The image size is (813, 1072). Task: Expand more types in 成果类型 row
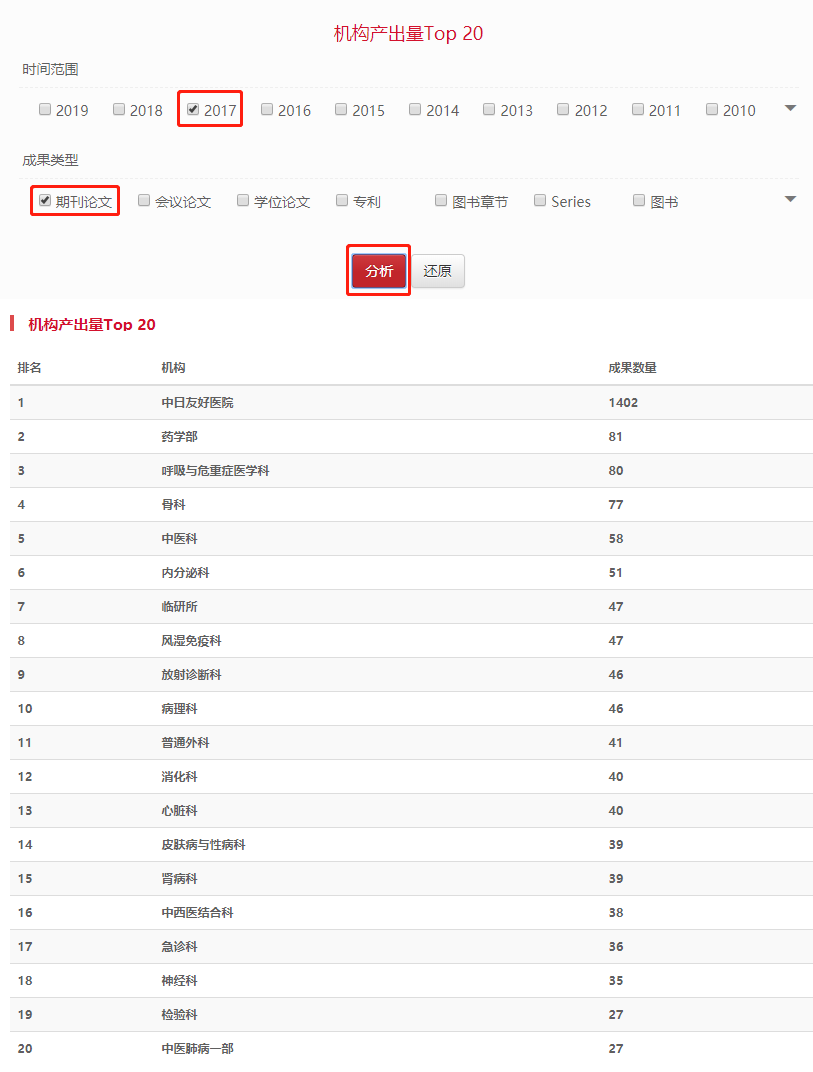[790, 199]
